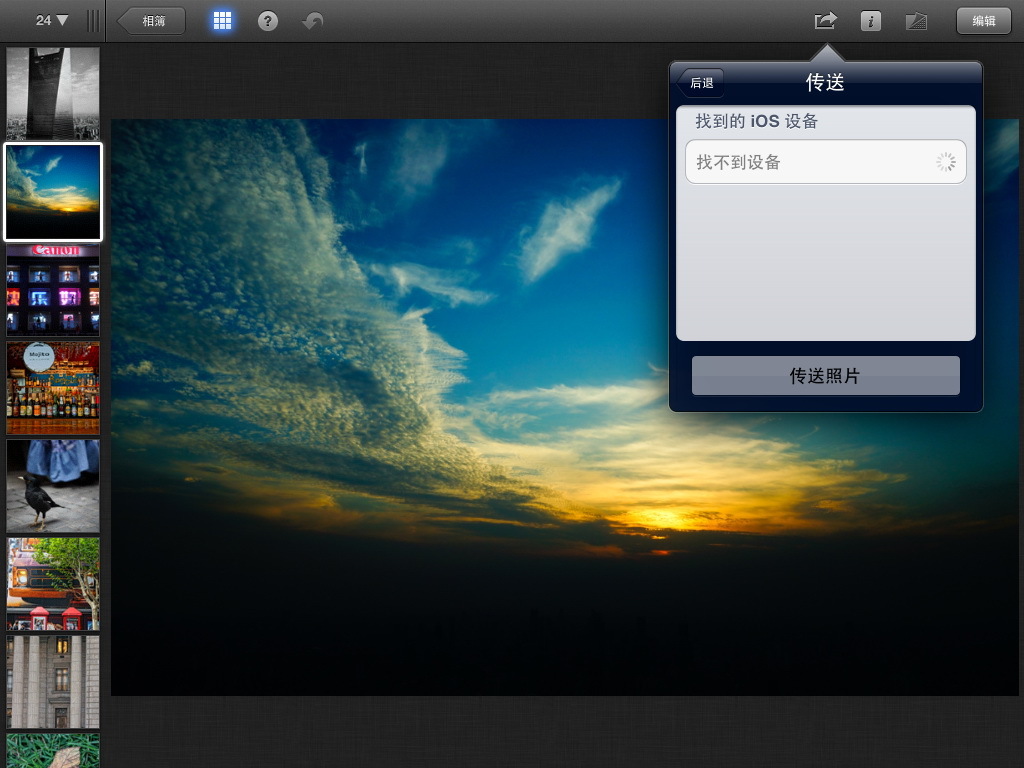Viewport: 1024px width, 768px height.
Task: Click the page-flip compare icon near Edit
Action: point(915,18)
